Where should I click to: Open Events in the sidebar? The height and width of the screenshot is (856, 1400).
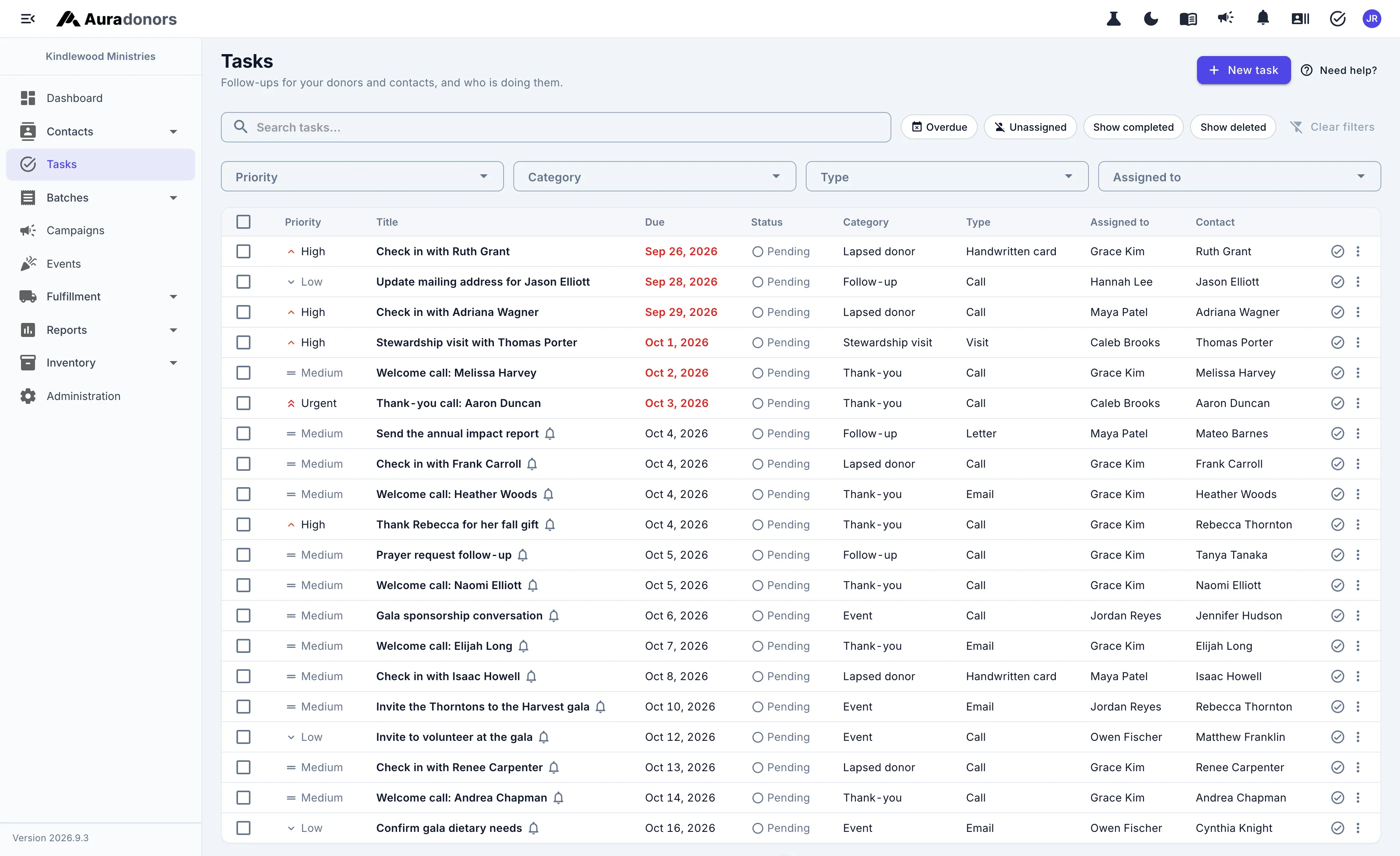[x=101, y=264]
